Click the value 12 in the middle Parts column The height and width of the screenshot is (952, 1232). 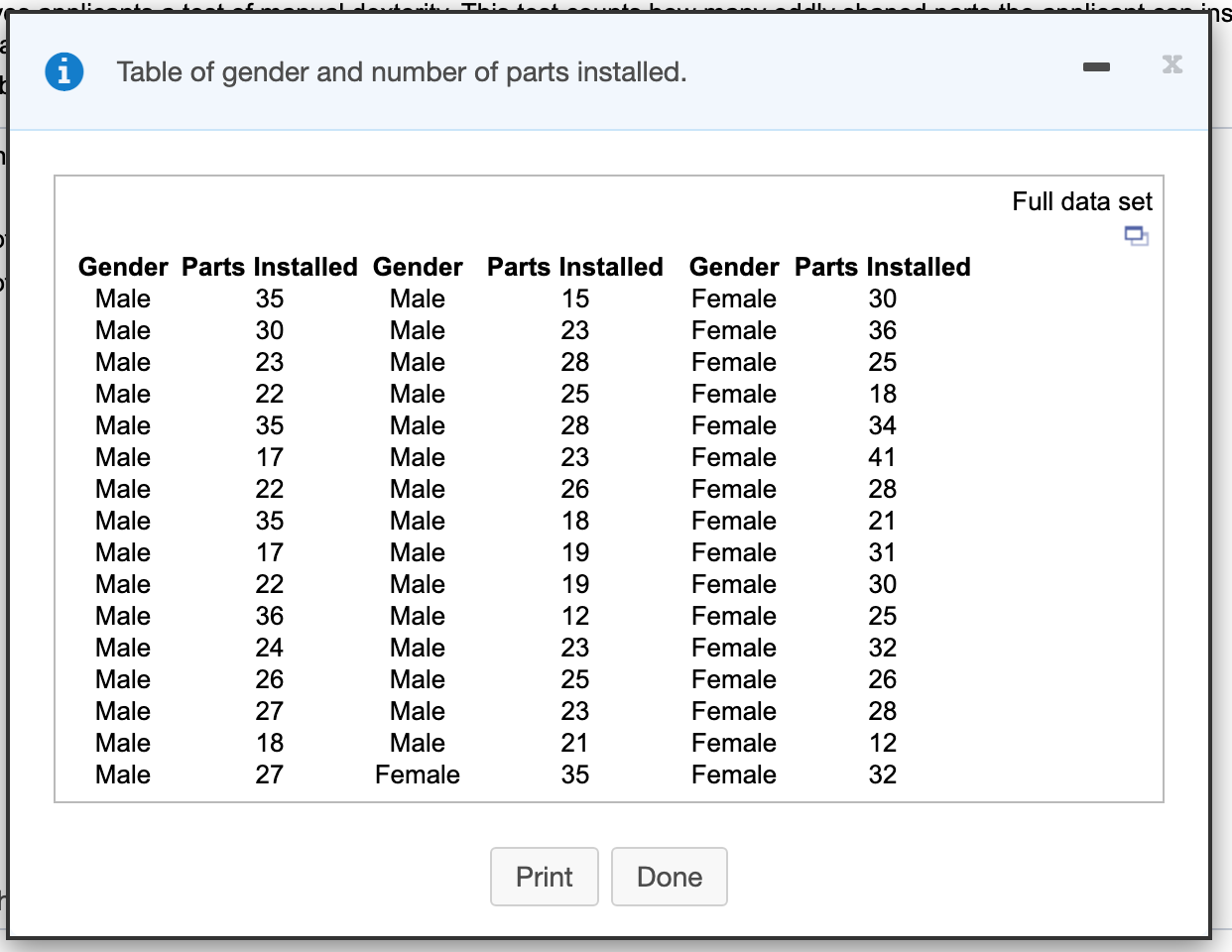point(575,616)
